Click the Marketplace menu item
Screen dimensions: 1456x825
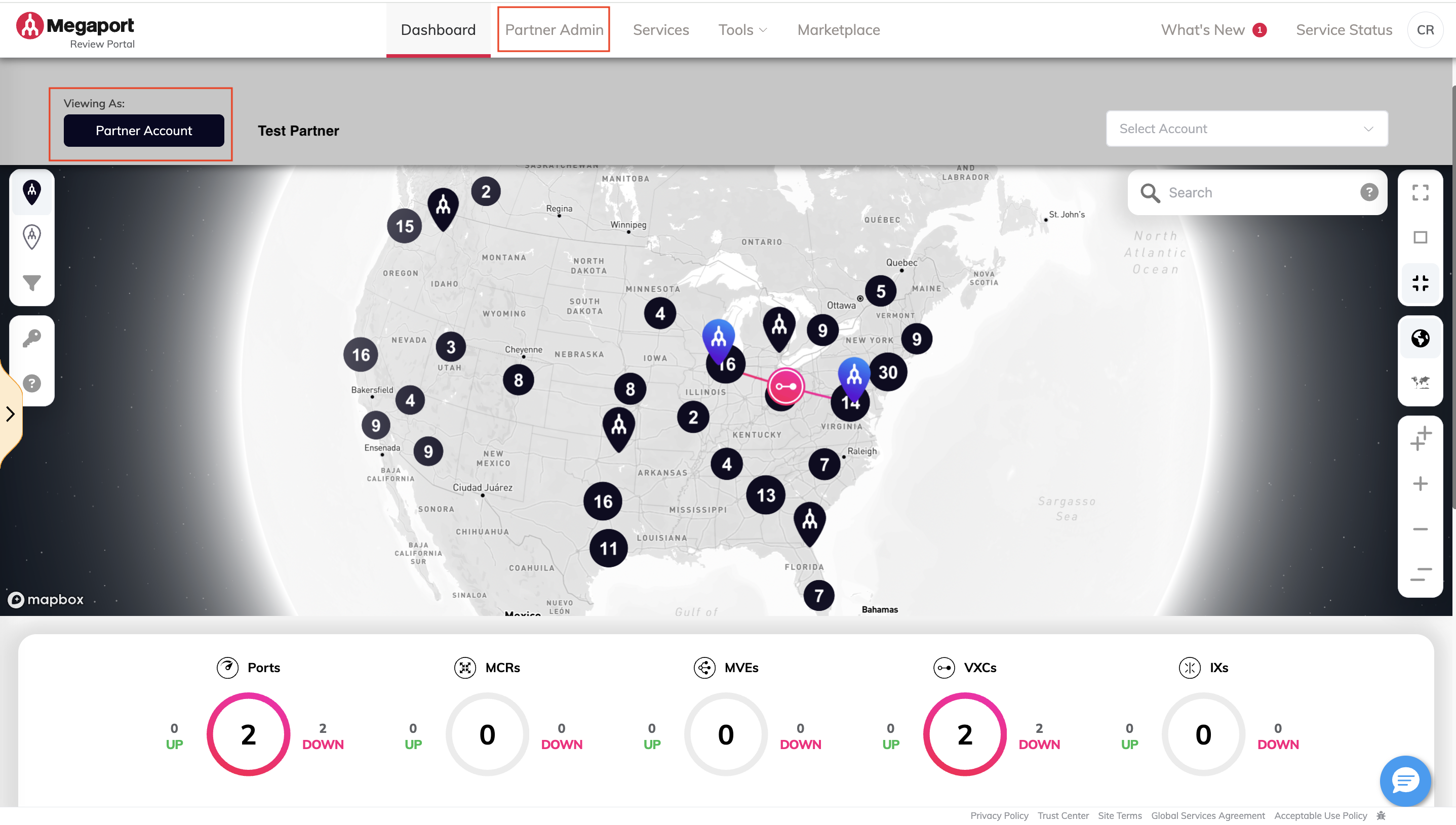point(838,29)
